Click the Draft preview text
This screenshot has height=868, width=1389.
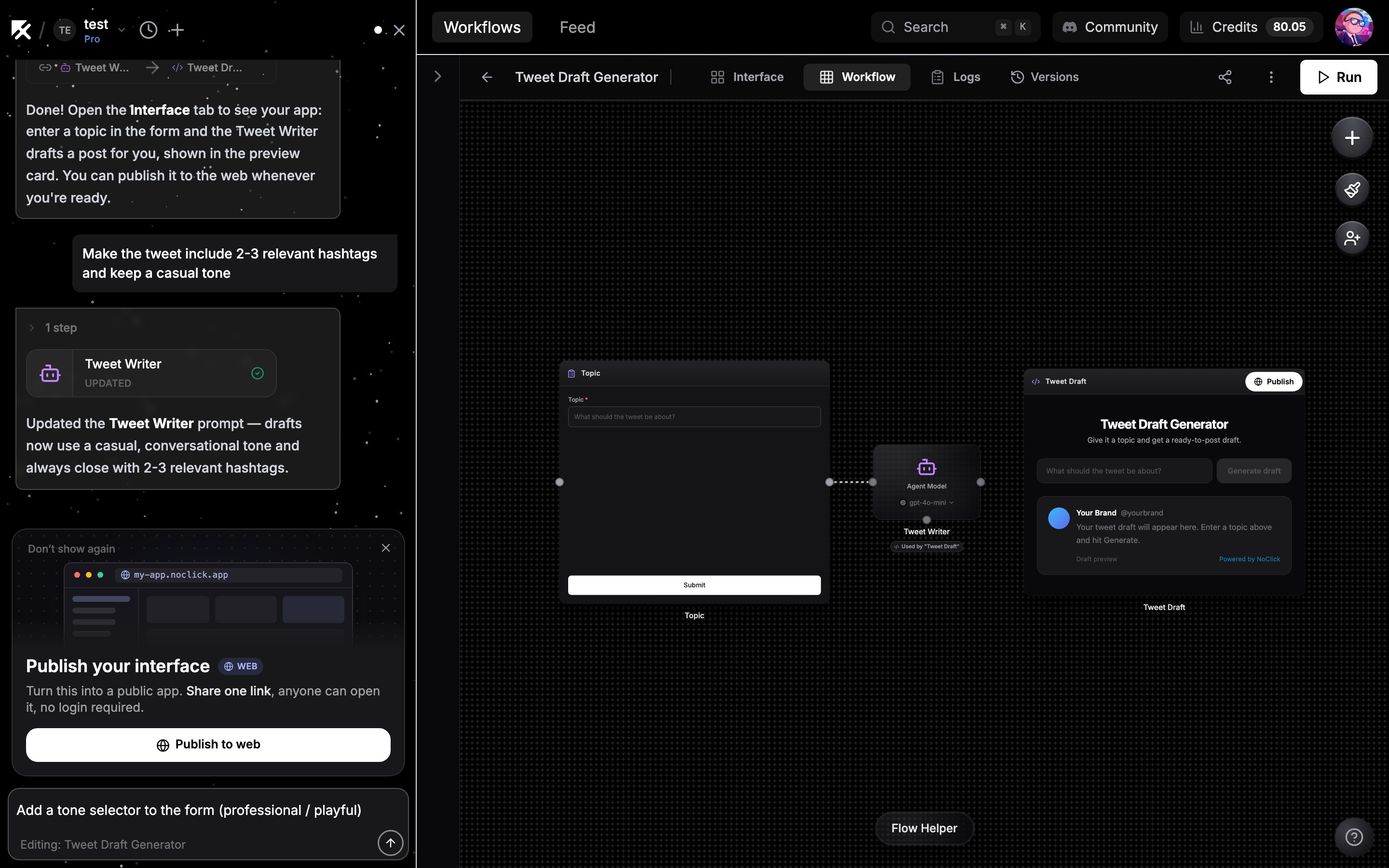tap(1096, 559)
